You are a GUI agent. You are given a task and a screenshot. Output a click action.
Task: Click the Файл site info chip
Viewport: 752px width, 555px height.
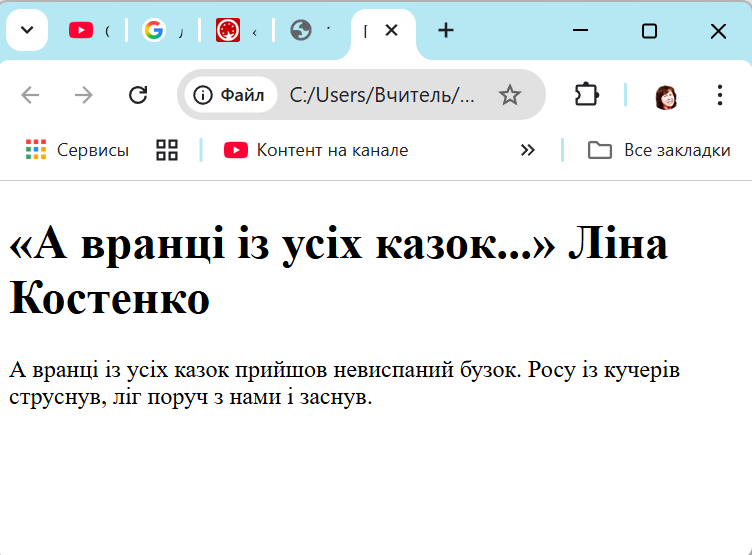231,95
